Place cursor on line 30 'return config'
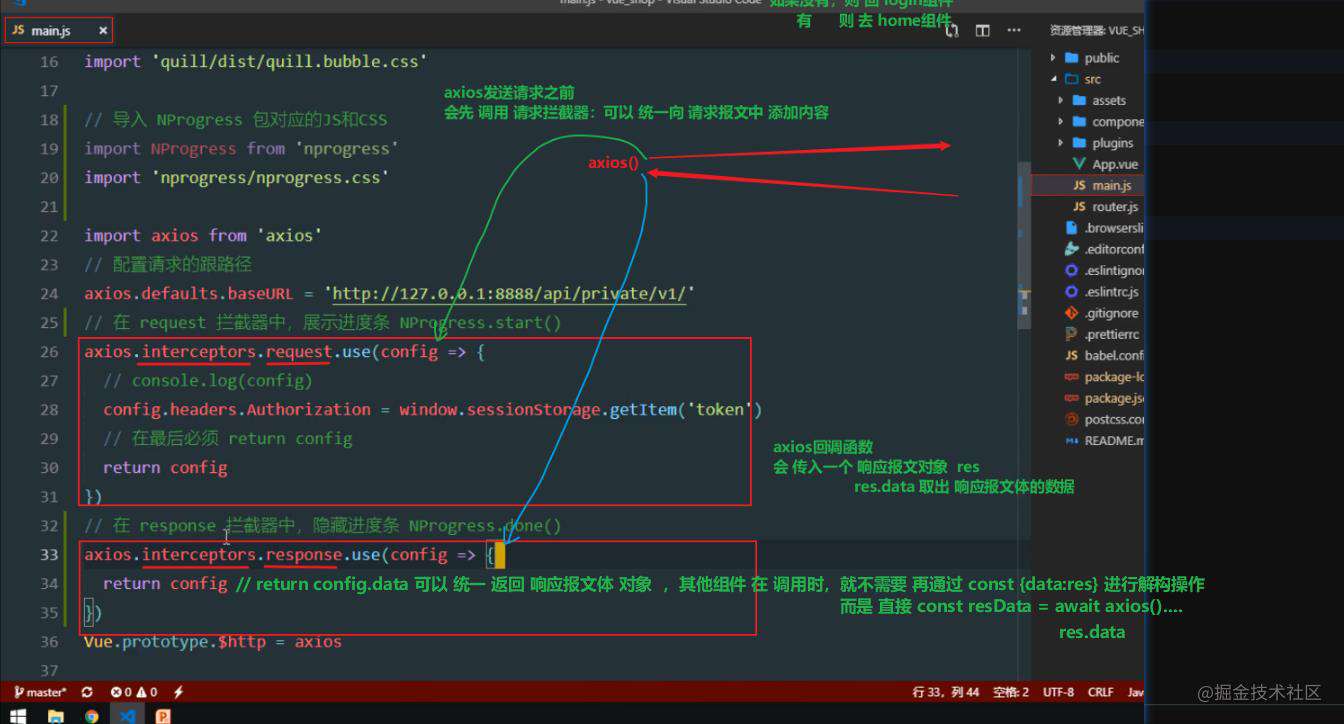This screenshot has width=1344, height=724. [x=165, y=467]
